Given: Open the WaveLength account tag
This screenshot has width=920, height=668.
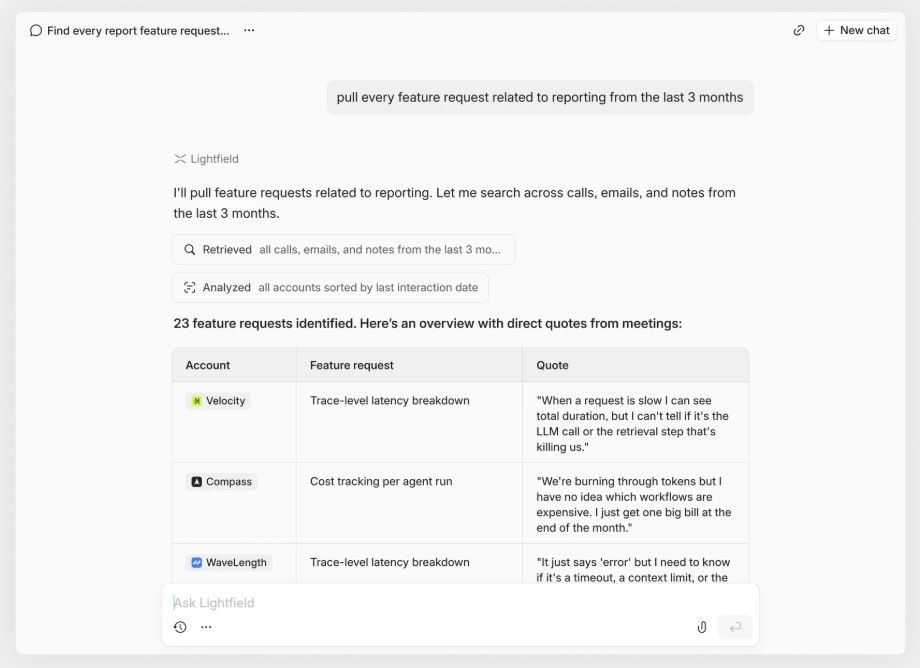Looking at the screenshot, I should [228, 563].
